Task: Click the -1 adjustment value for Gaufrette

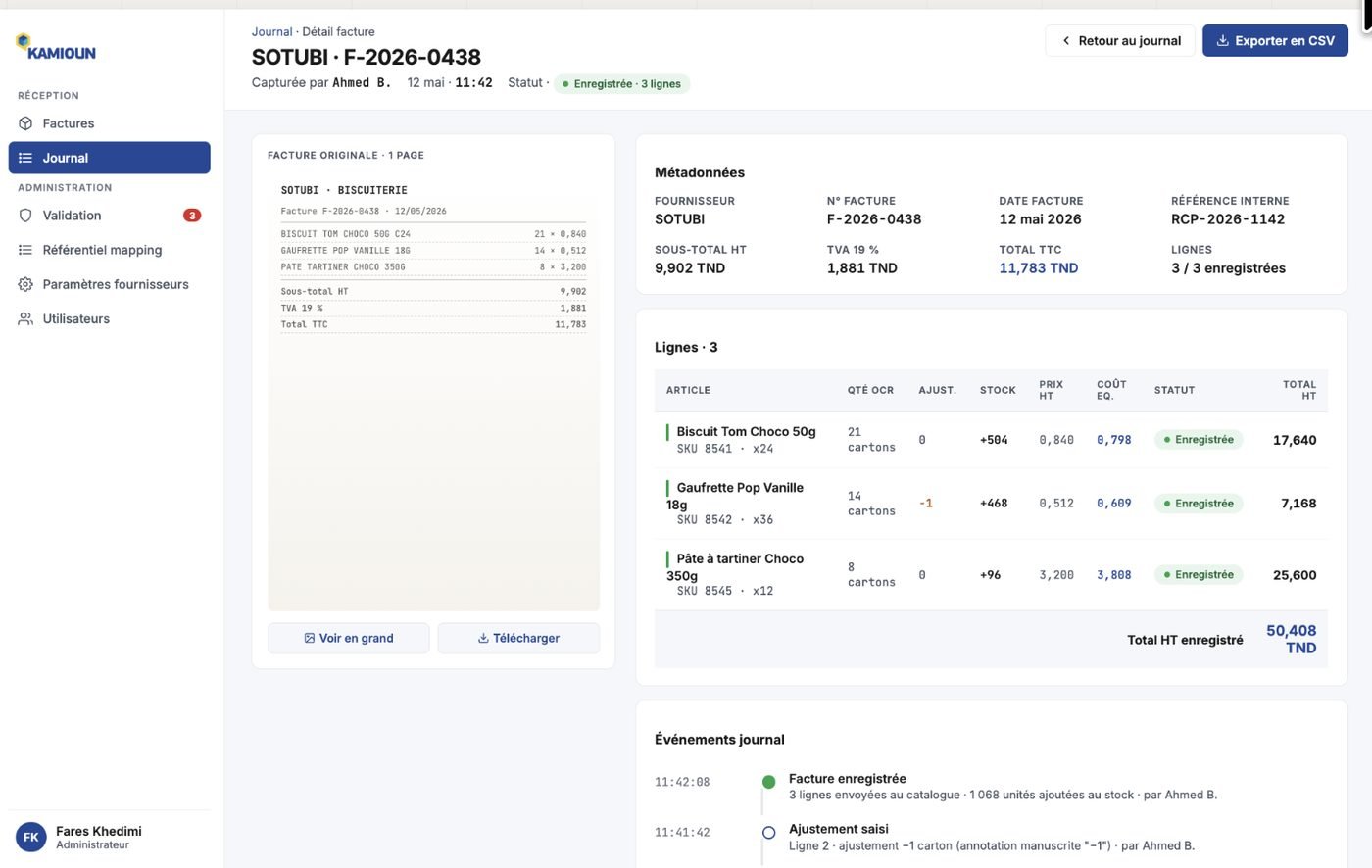Action: 926,504
